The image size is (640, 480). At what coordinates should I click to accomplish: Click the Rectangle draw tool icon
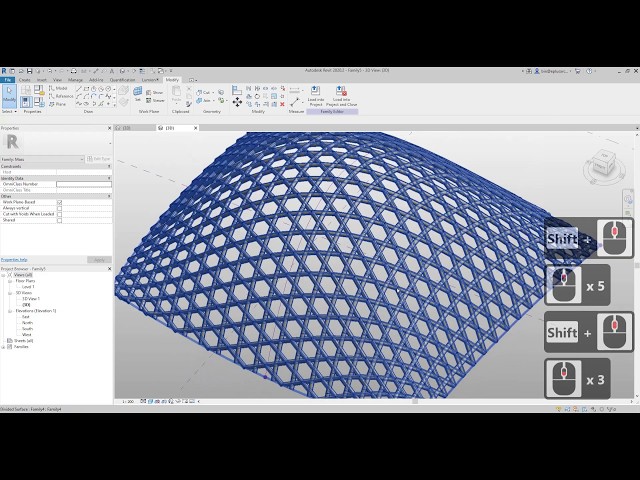tap(86, 89)
